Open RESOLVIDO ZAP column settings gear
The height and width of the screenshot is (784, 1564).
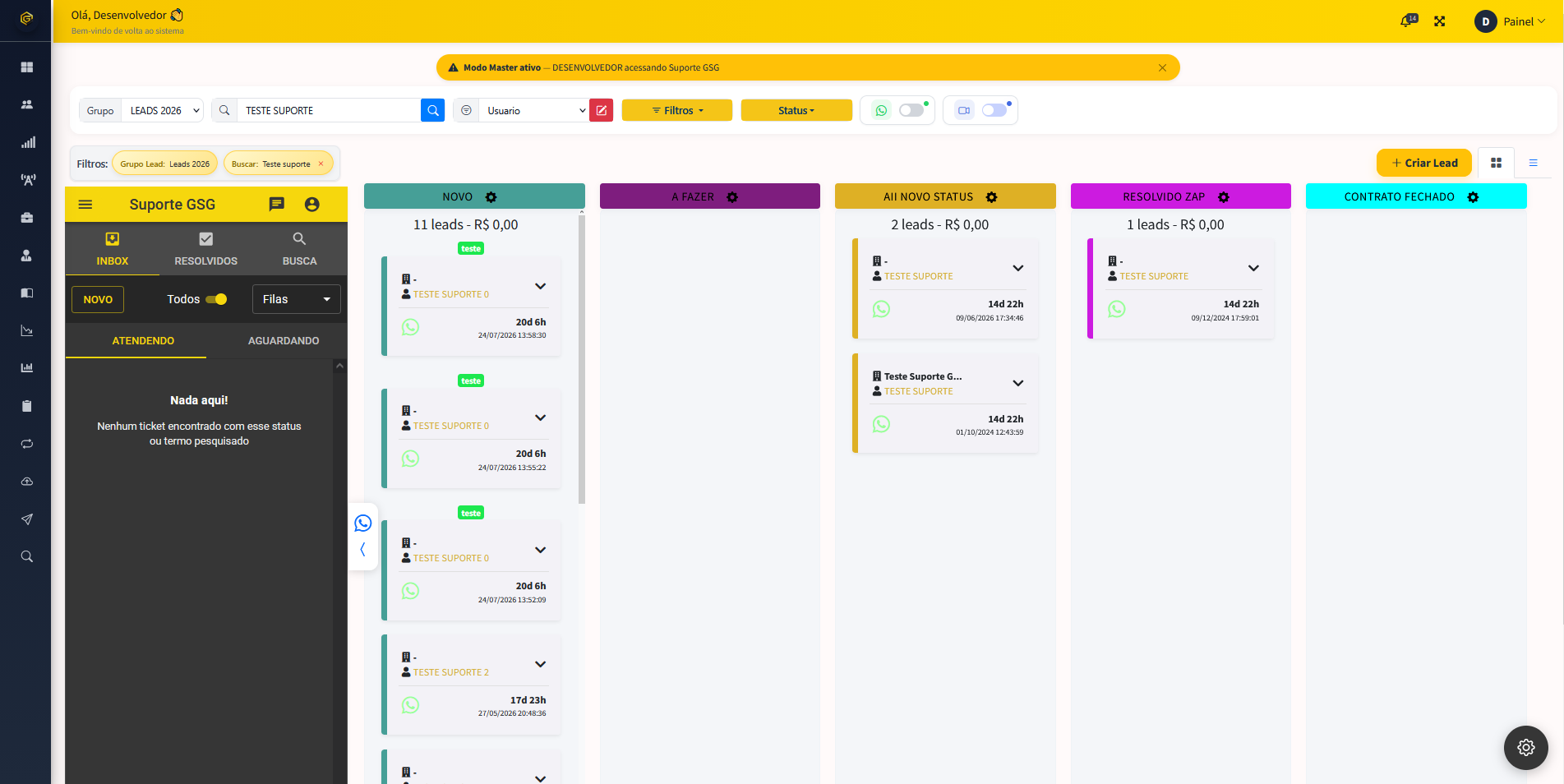[1224, 197]
